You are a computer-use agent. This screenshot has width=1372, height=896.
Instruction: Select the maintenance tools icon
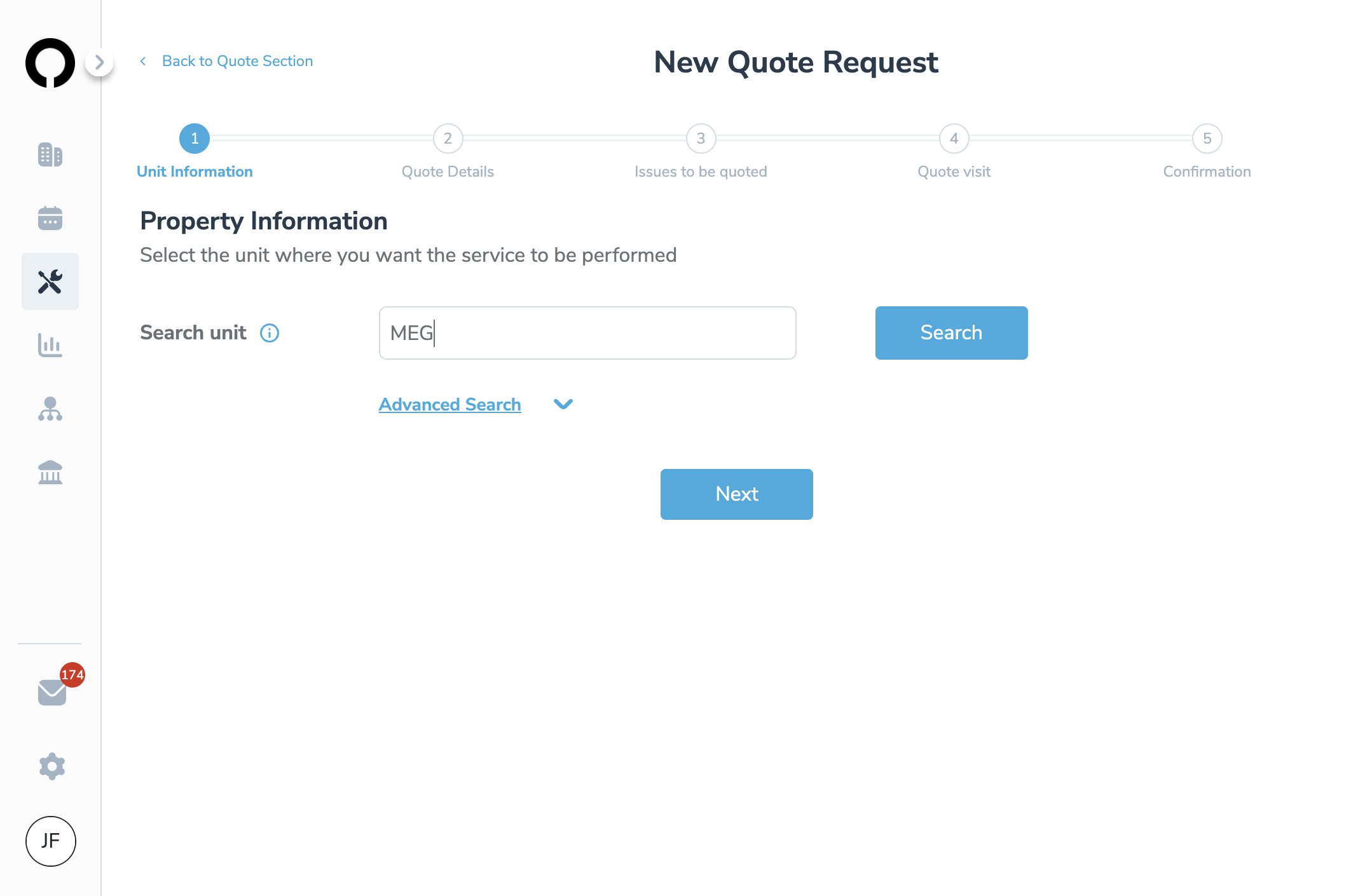click(50, 282)
